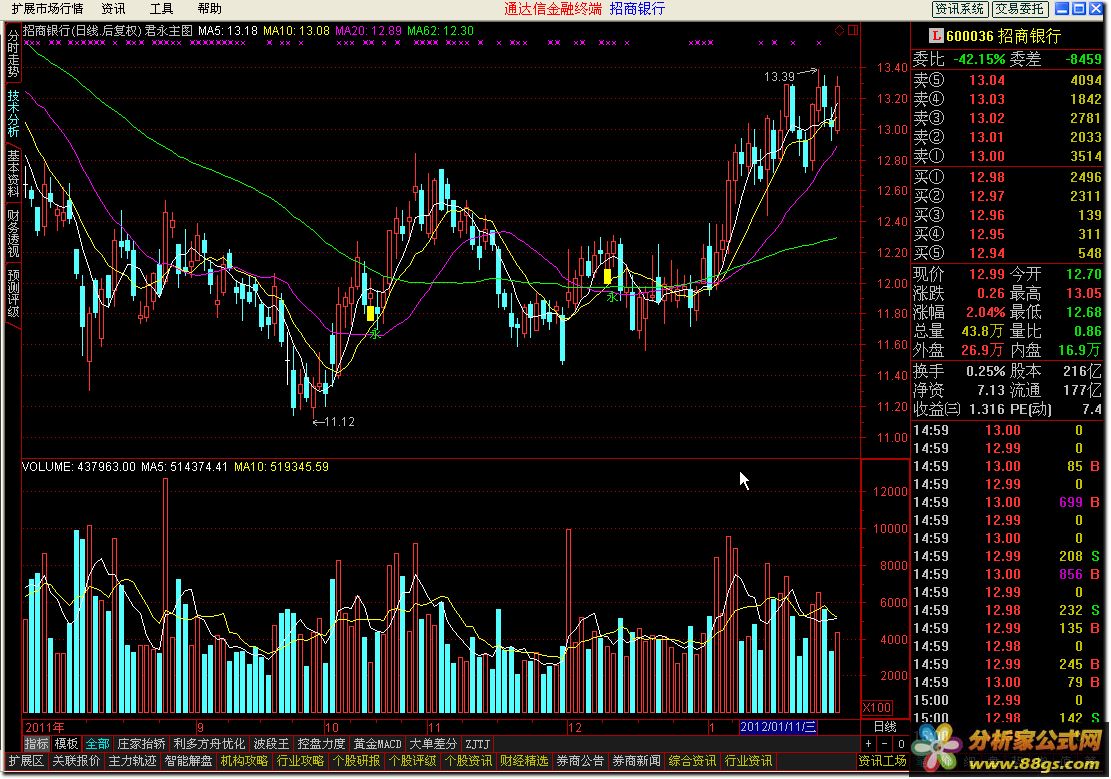Open the 个股资讯 tab
Viewport: 1111px width, 779px height.
pos(468,761)
